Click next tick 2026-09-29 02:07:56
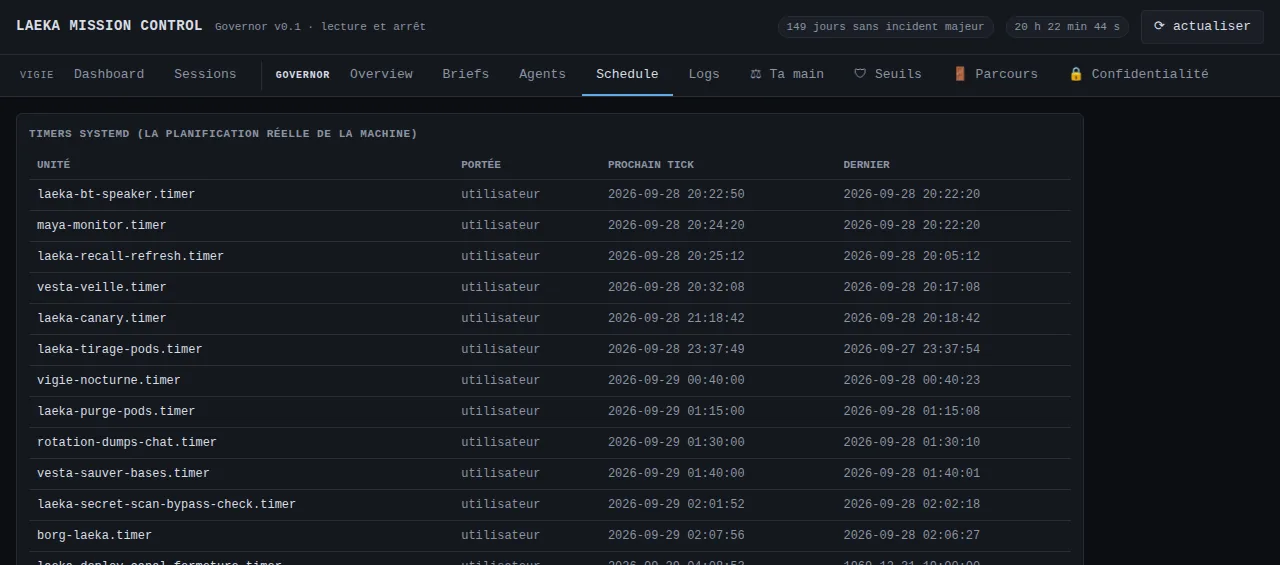Screen dimensions: 1280x565 pos(676,536)
